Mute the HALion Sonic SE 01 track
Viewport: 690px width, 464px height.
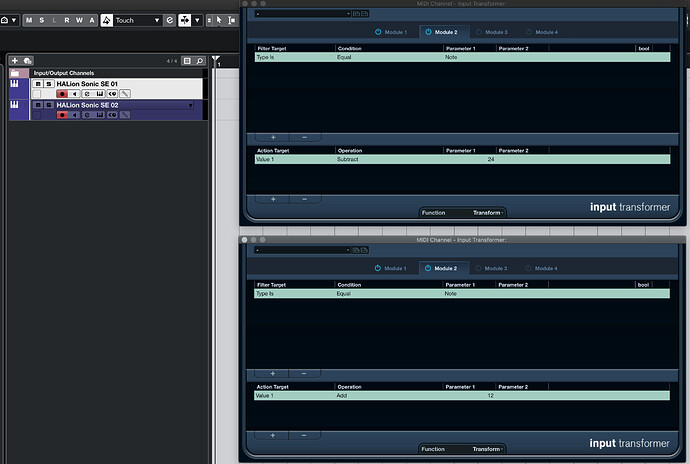pyautogui.click(x=38, y=84)
